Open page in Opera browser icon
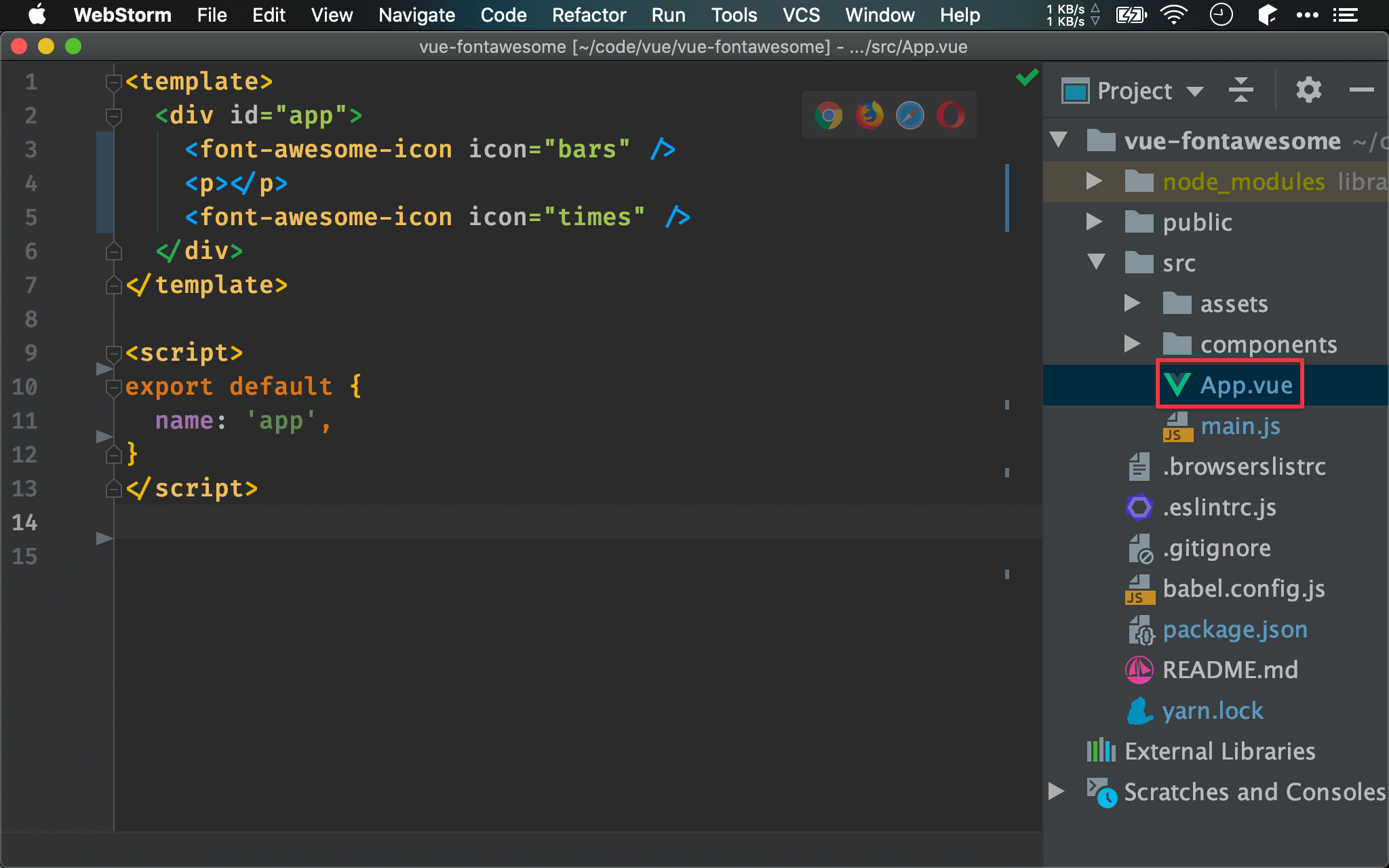Screen dimensions: 1389x868 (x=950, y=115)
